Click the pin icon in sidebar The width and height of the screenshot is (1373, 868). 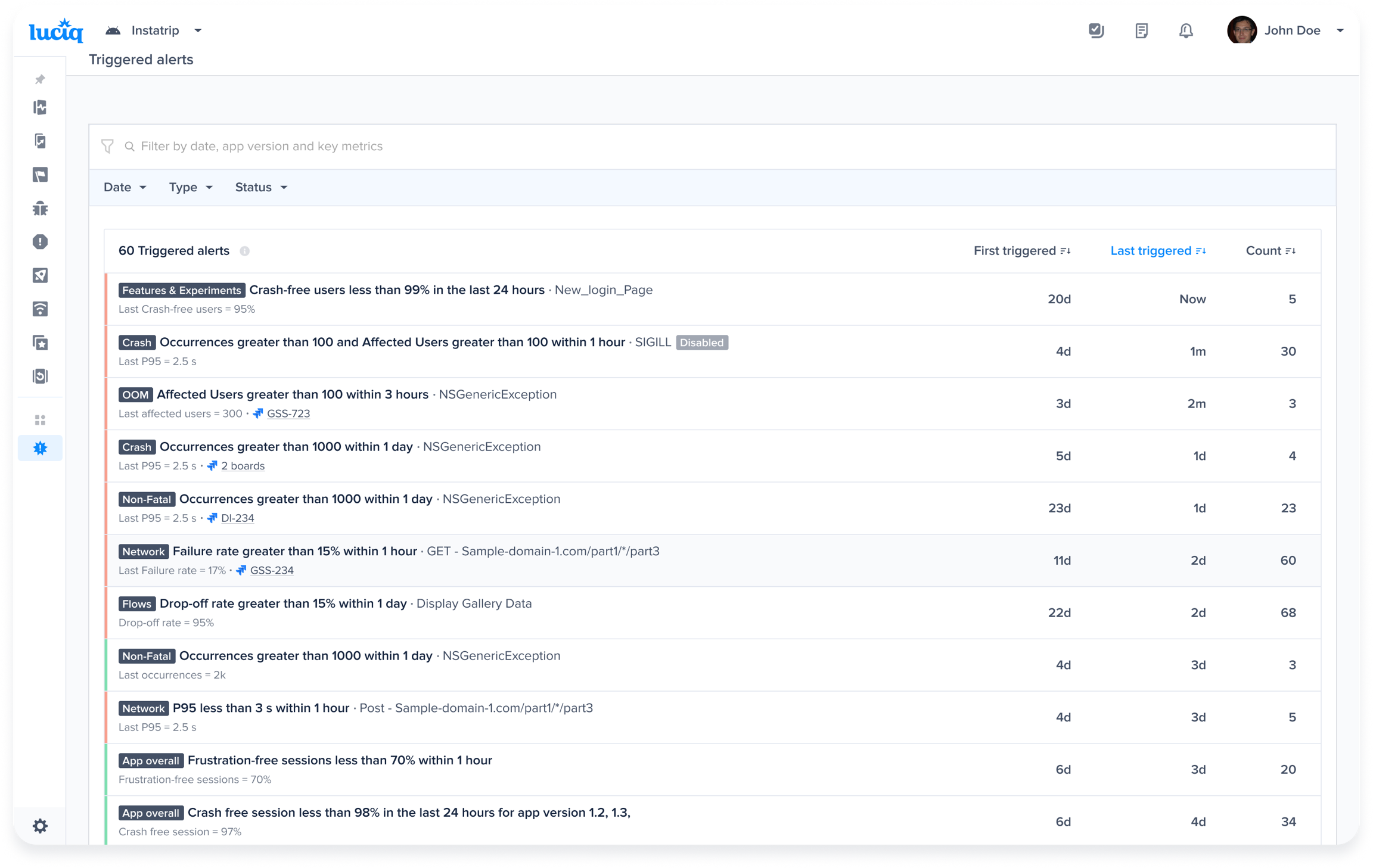(40, 79)
